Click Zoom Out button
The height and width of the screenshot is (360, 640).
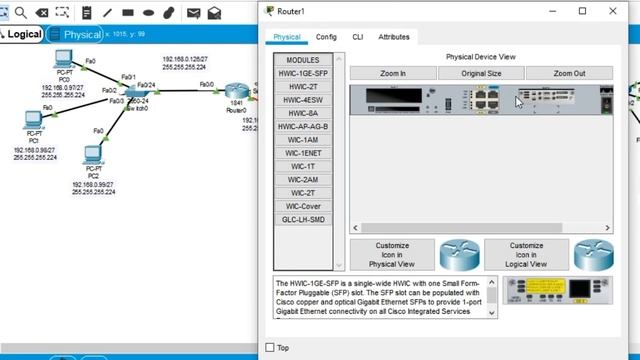569,73
